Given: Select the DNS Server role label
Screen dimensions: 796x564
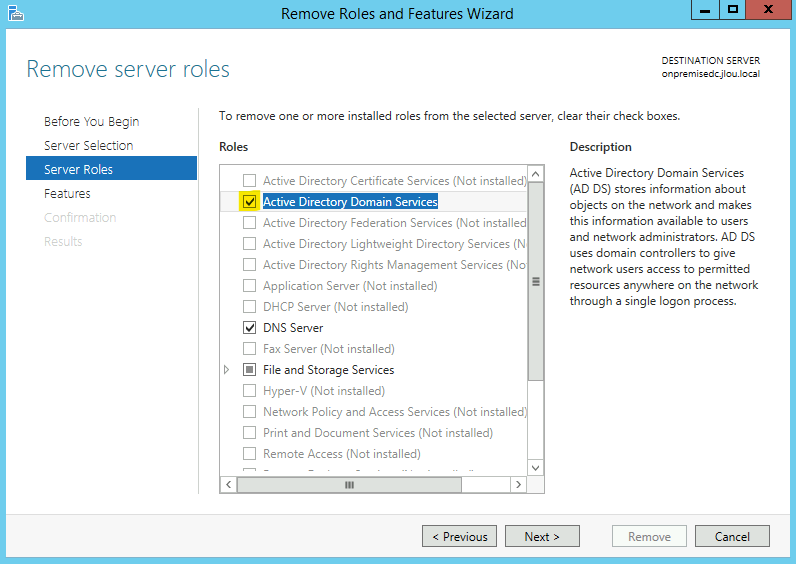Looking at the screenshot, I should pos(293,328).
